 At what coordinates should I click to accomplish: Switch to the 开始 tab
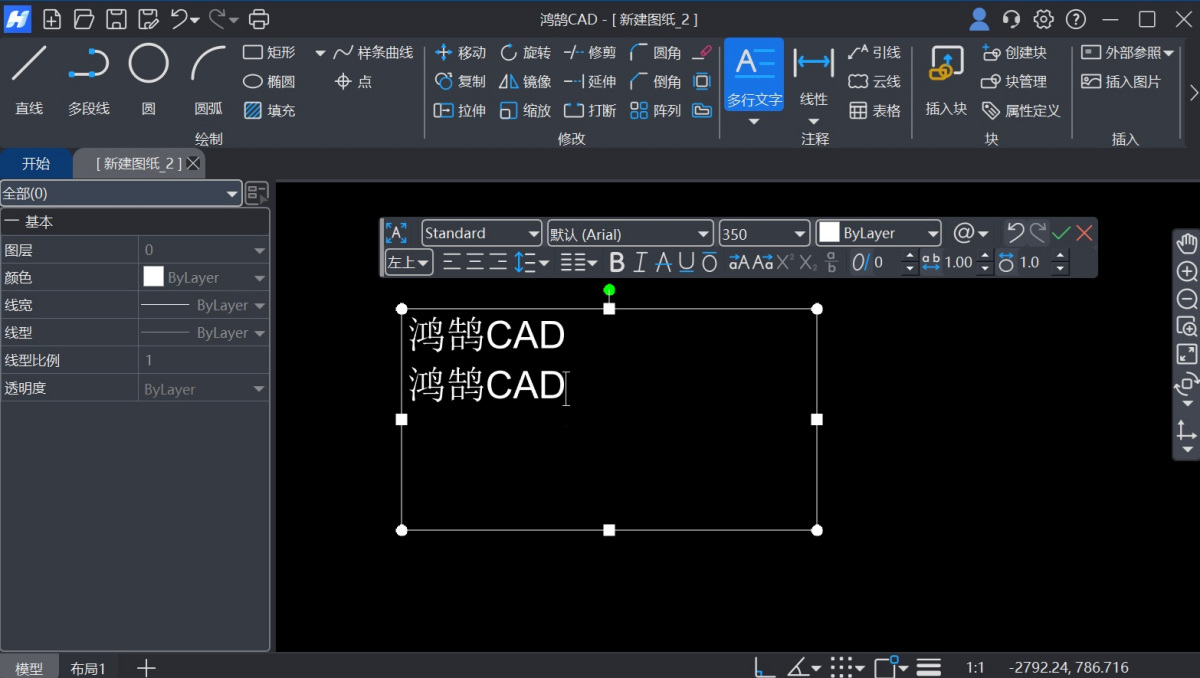point(36,163)
